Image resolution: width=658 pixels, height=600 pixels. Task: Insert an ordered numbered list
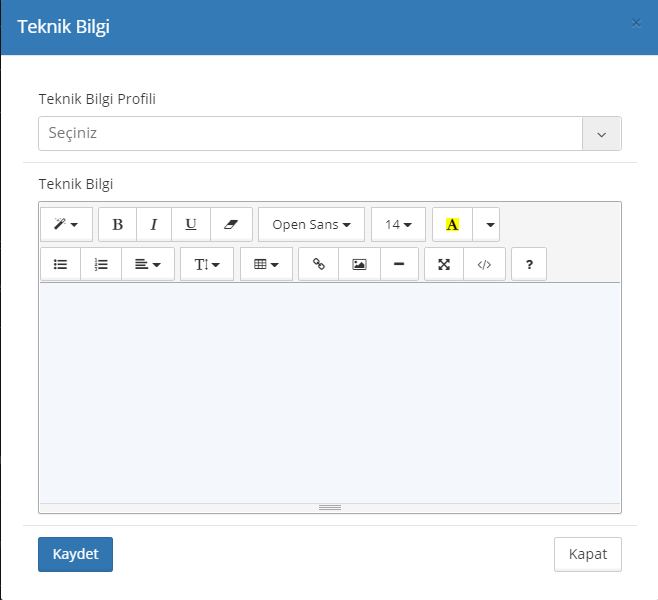(x=100, y=264)
